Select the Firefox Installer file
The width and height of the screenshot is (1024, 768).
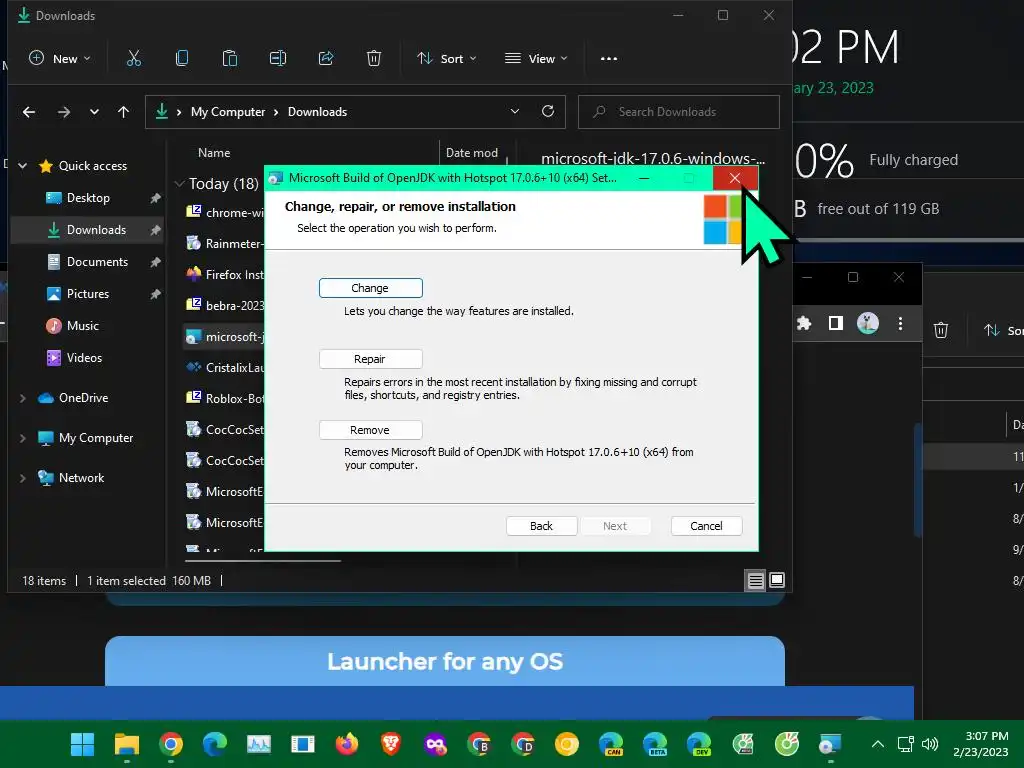tap(225, 274)
